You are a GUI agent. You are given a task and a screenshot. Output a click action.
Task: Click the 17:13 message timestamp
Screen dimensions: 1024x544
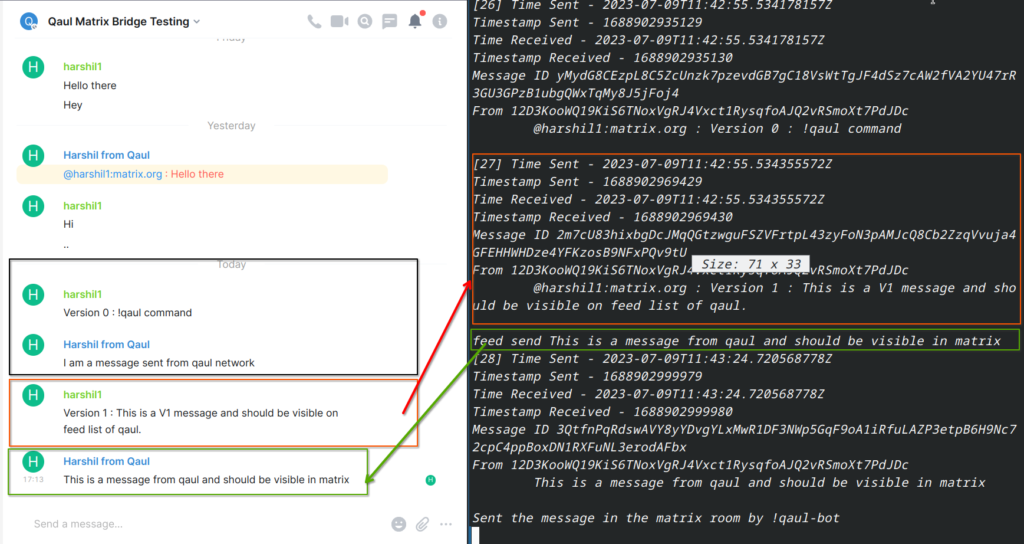coord(33,479)
